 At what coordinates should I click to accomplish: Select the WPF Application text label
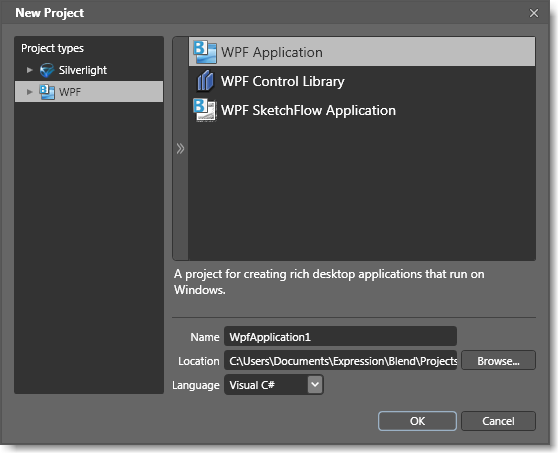pos(272,52)
